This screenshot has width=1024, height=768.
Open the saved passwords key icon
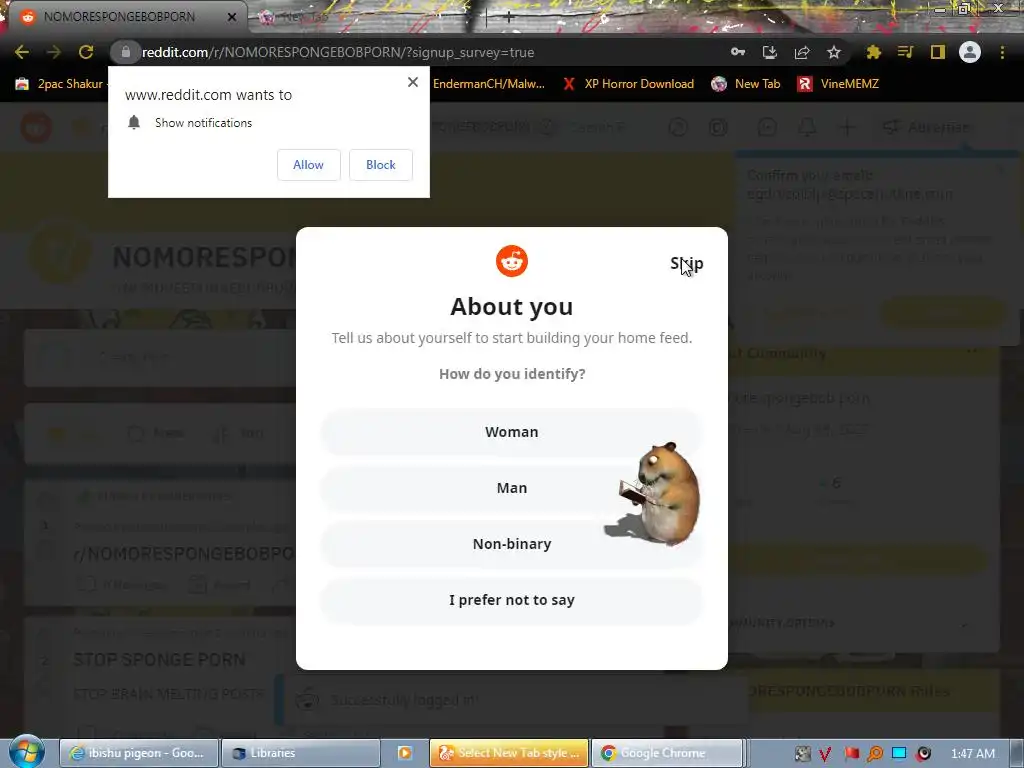coord(738,52)
